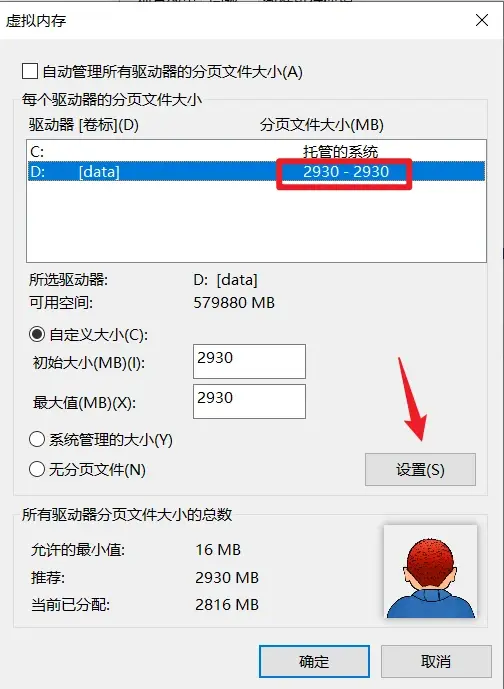The height and width of the screenshot is (689, 504).
Task: Select 无分页文件(N) radio option
Action: [x=37, y=469]
